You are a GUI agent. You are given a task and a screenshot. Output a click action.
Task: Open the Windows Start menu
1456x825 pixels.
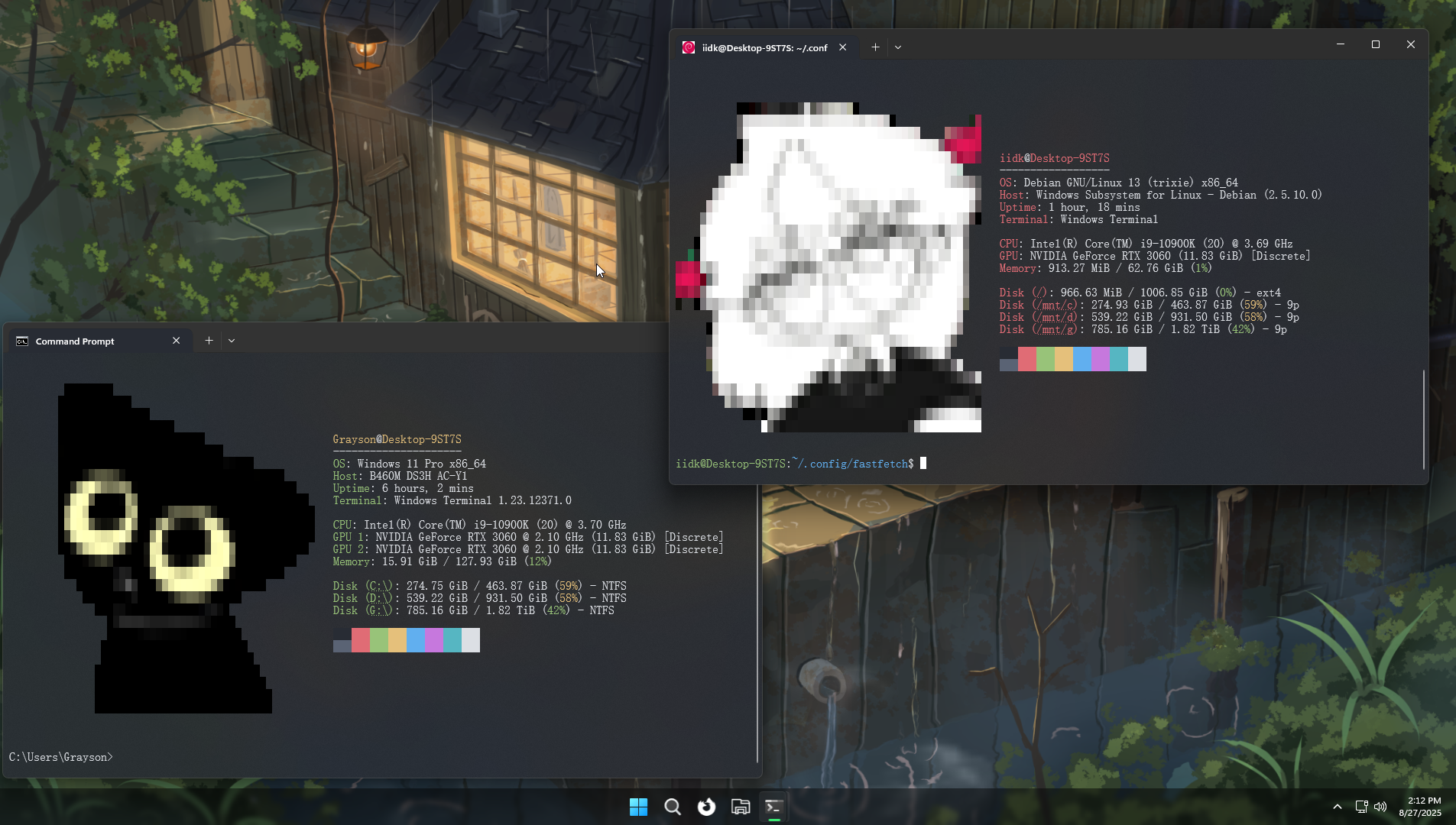[638, 807]
